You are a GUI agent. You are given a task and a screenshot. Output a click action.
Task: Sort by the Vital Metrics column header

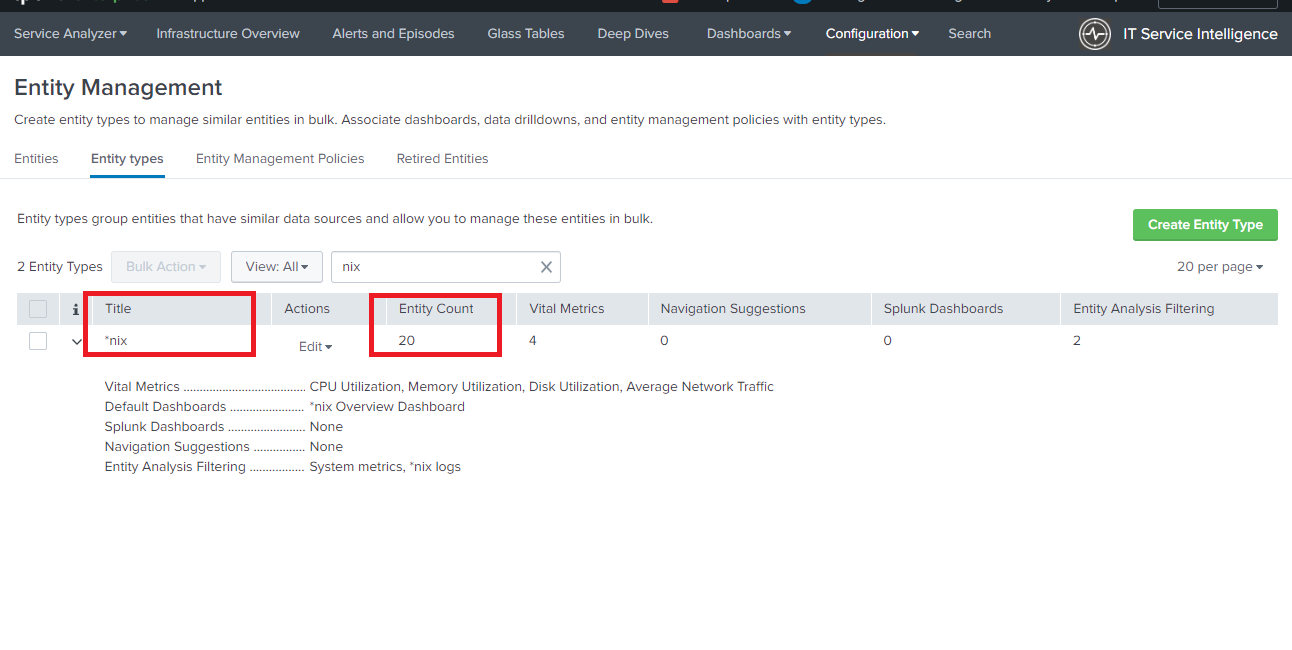click(x=567, y=309)
